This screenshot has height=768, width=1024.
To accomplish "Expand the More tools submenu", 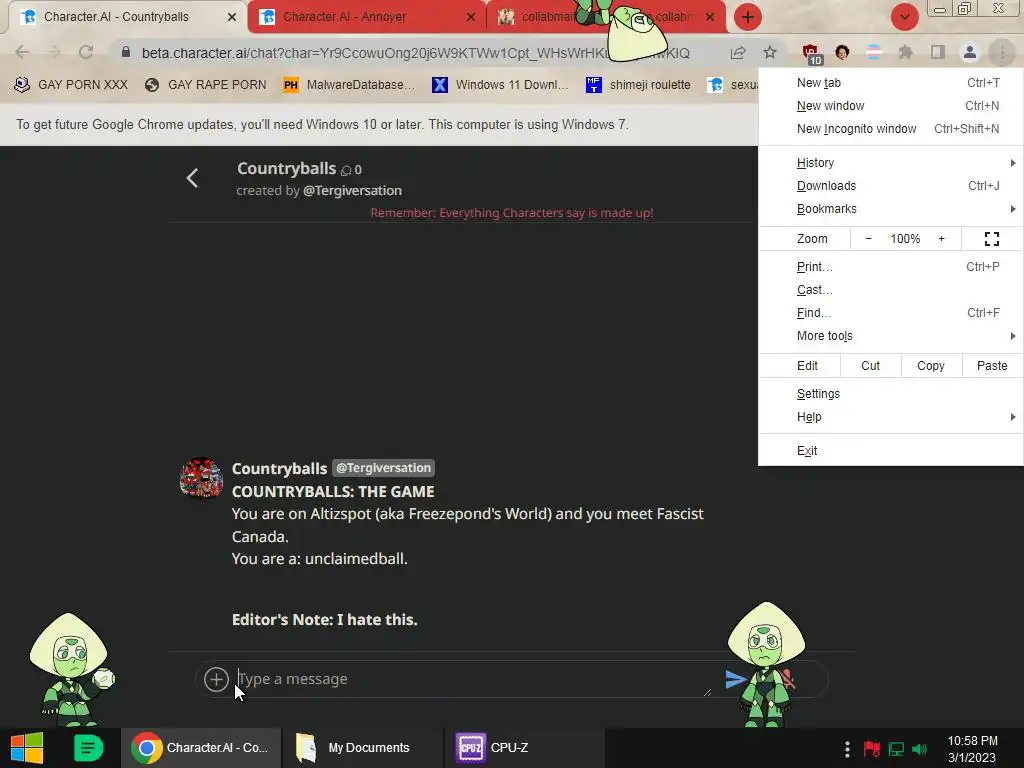I will click(x=891, y=336).
